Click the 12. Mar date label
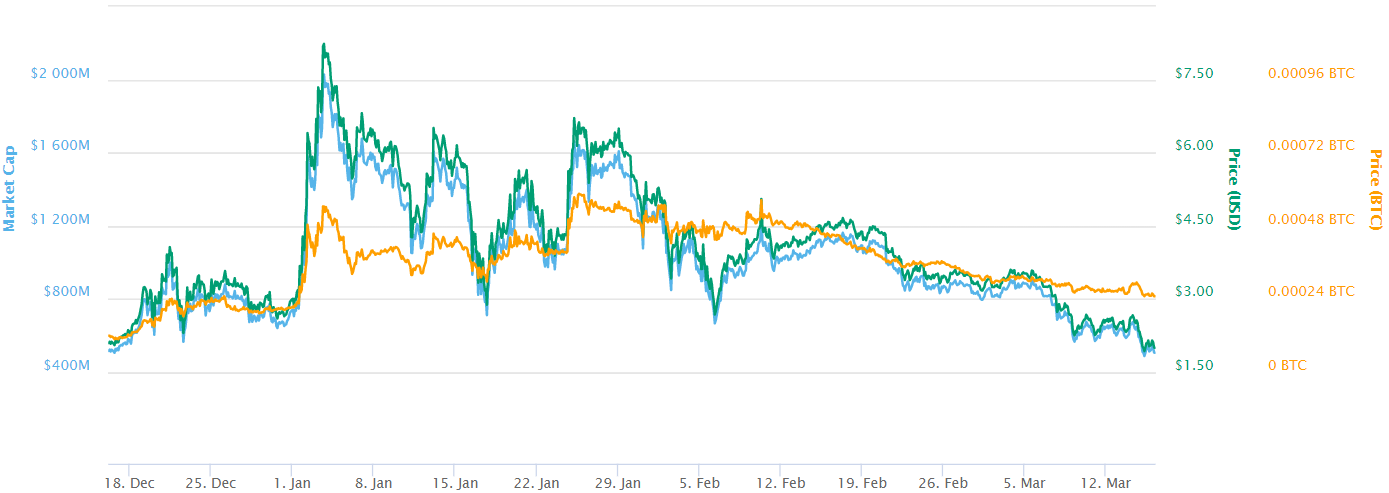1389x493 pixels. click(x=1105, y=483)
